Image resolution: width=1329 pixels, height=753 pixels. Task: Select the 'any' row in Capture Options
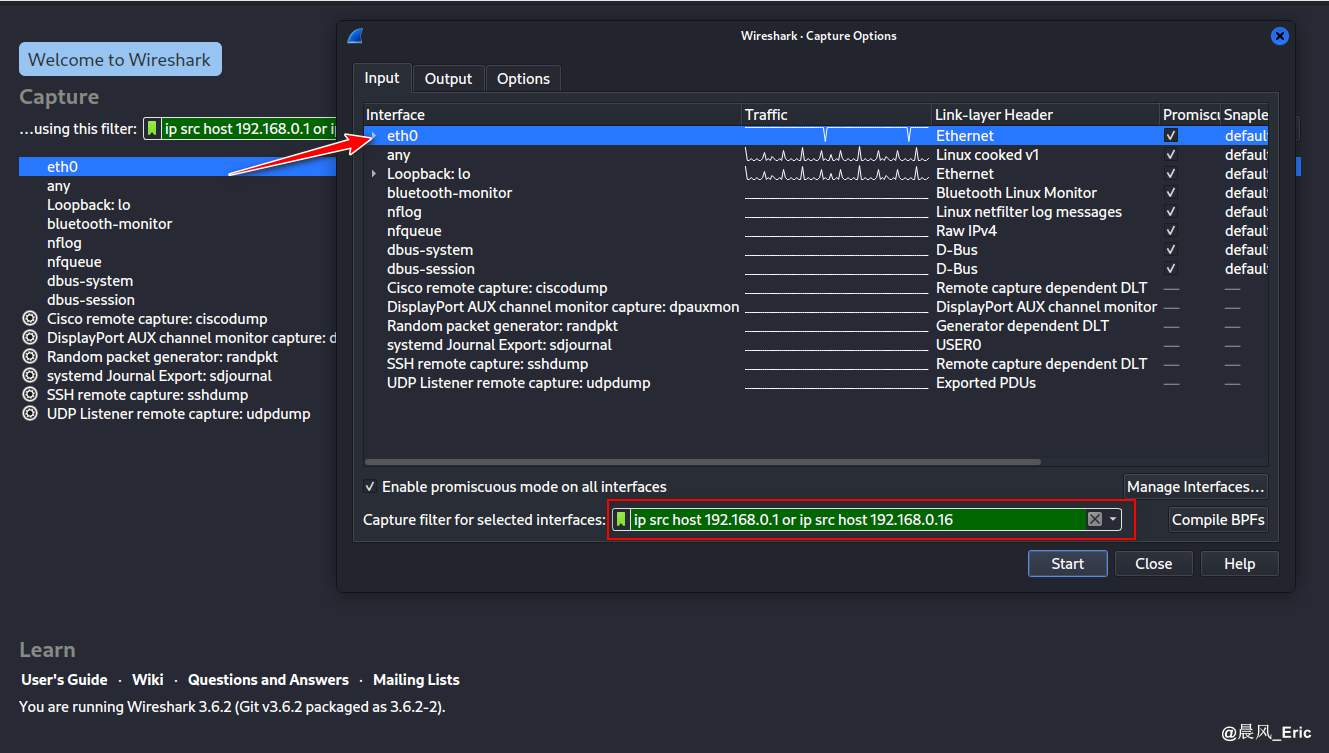816,155
